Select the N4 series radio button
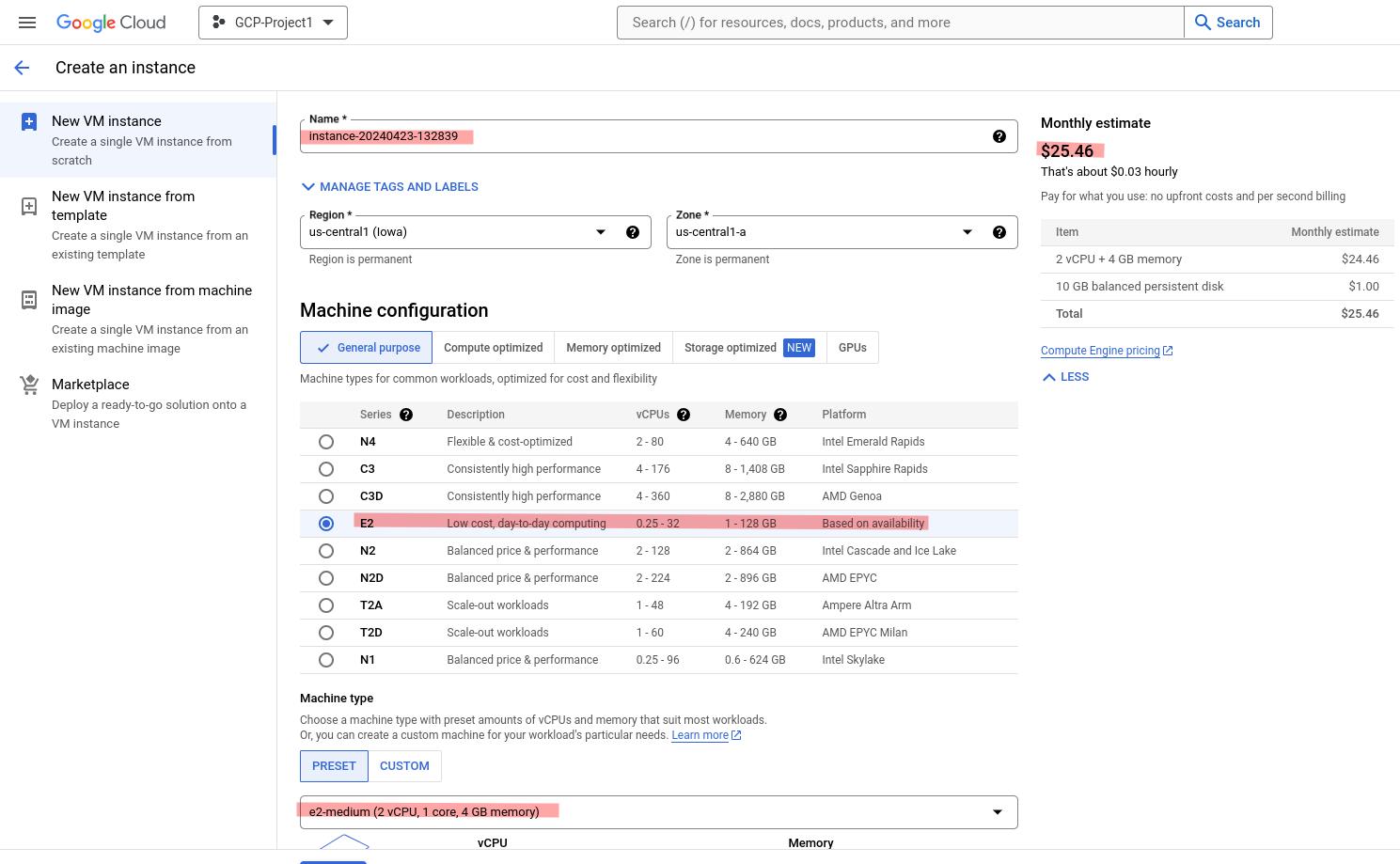The height and width of the screenshot is (864, 1400). (x=326, y=442)
